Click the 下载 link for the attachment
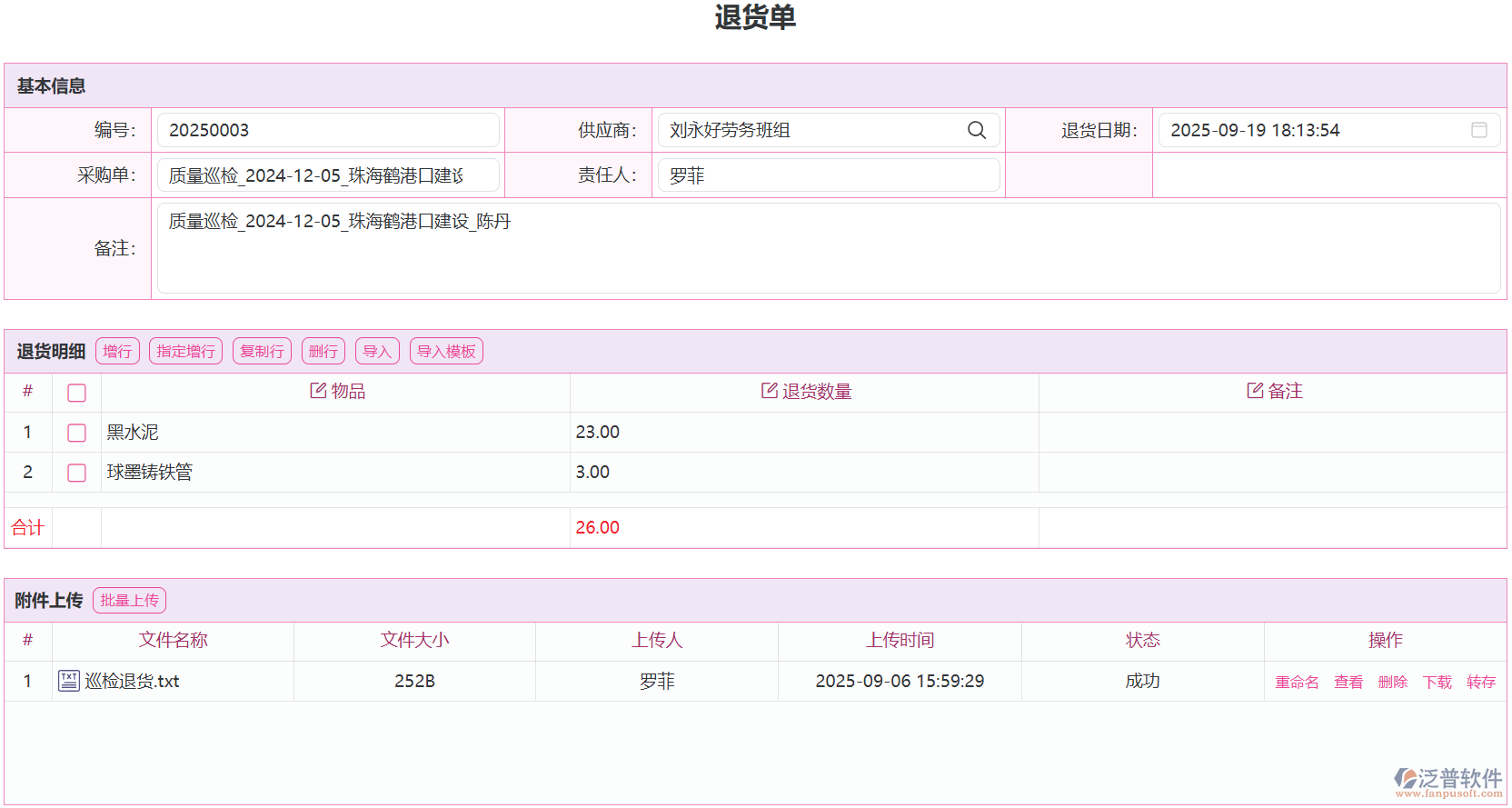Screen dimensions: 1512x808 1437,682
